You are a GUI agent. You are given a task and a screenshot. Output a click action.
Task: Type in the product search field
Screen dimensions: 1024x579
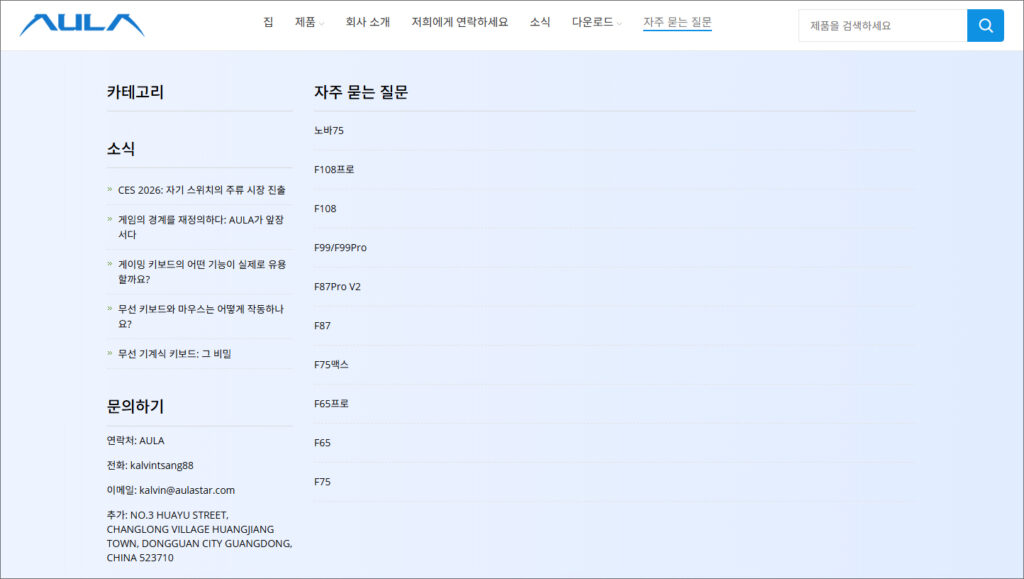(882, 26)
